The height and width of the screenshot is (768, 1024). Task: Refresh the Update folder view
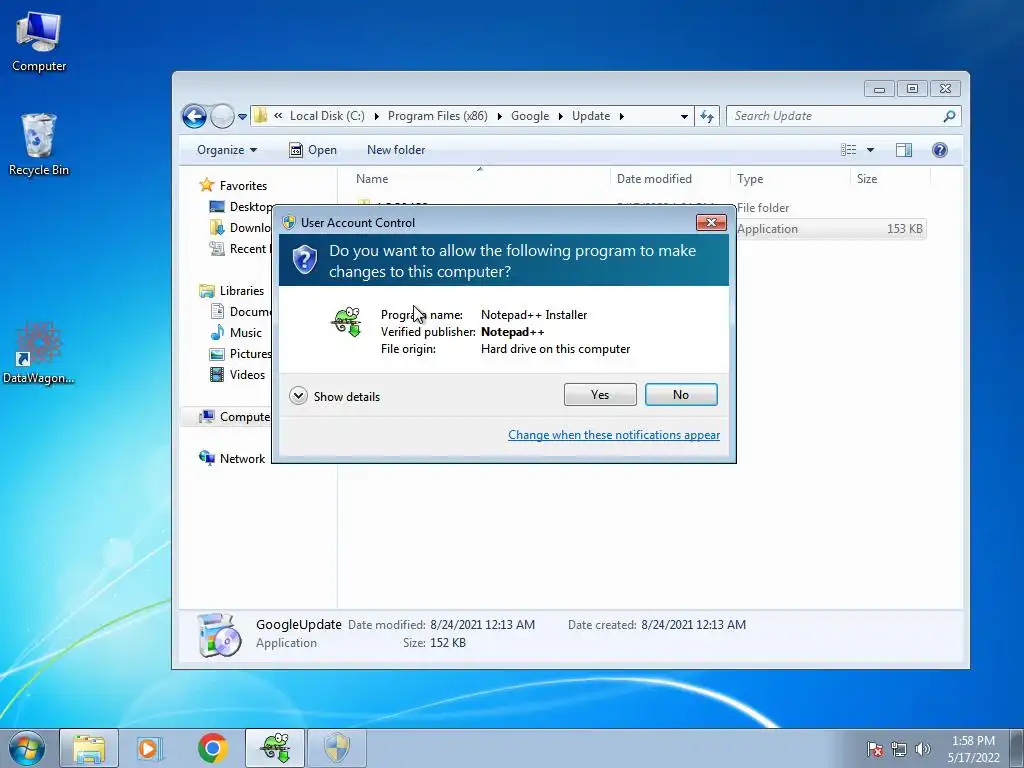707,116
